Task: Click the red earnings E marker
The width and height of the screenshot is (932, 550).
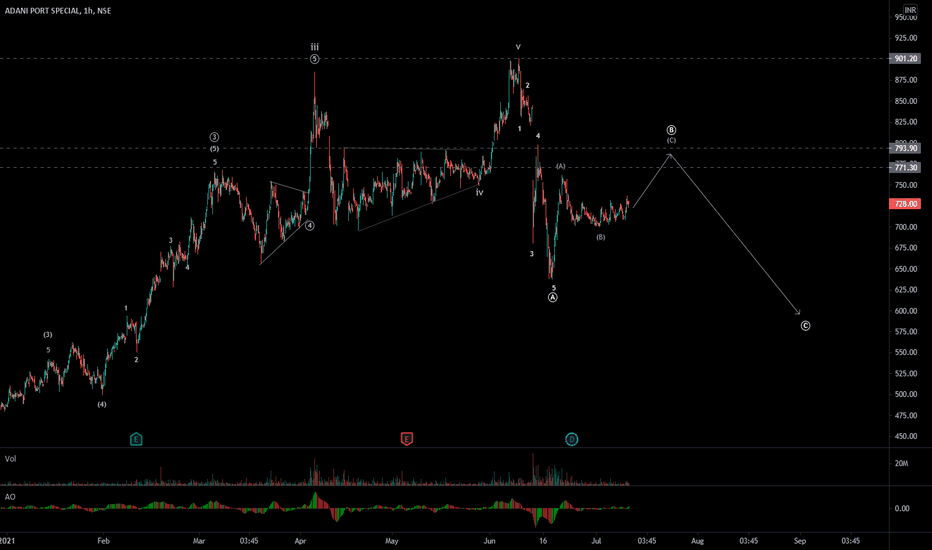Action: point(407,439)
